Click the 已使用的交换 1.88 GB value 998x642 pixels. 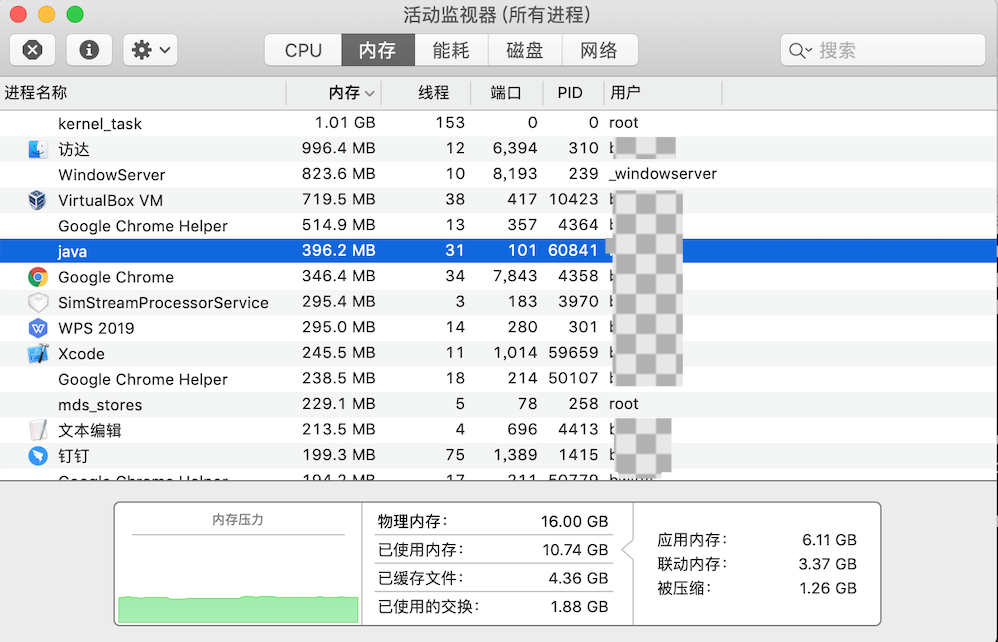(x=579, y=607)
